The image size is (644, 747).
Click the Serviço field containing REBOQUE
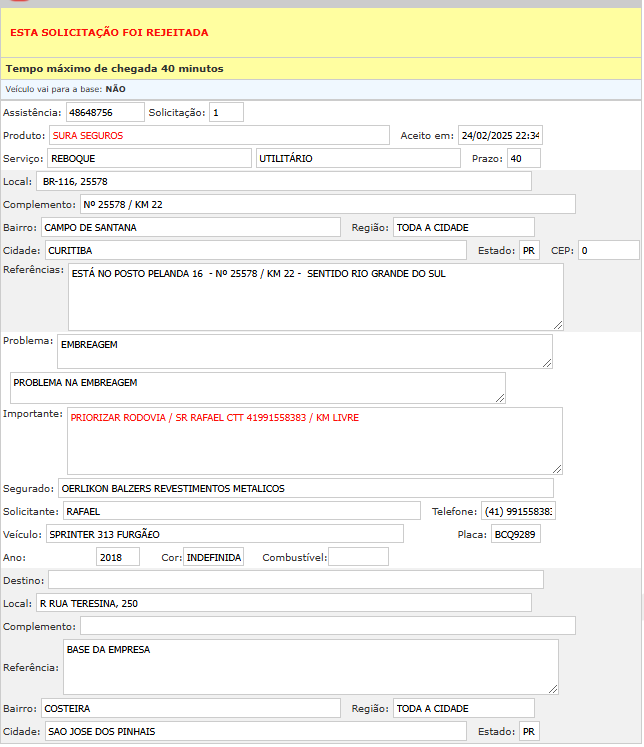[x=149, y=158]
